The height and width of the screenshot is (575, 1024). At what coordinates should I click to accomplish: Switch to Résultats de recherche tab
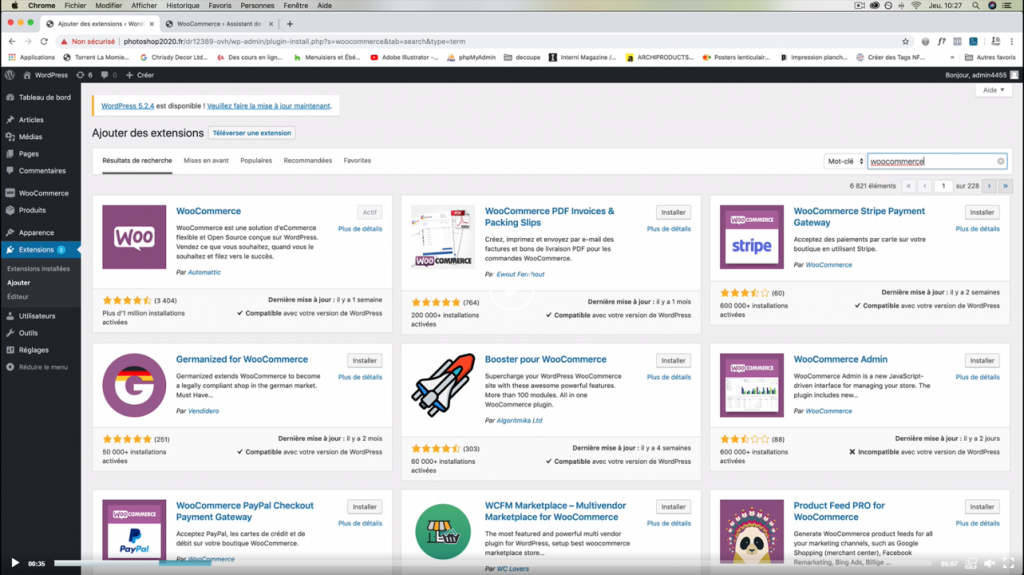pos(137,161)
